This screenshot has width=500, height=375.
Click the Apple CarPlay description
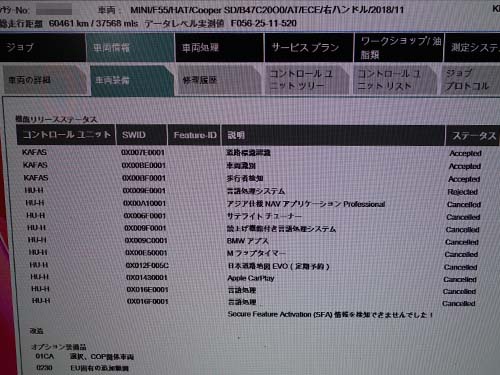pyautogui.click(x=251, y=278)
